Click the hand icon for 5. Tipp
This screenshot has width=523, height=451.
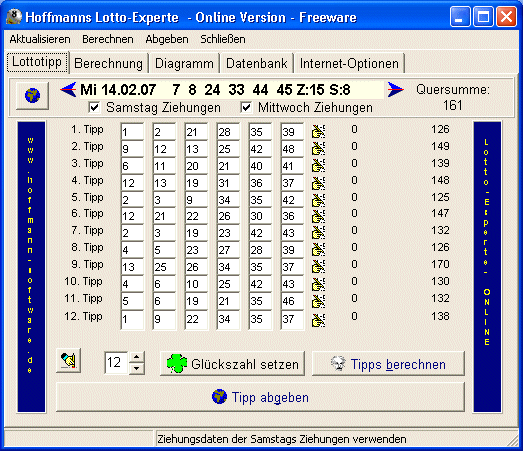click(x=318, y=199)
